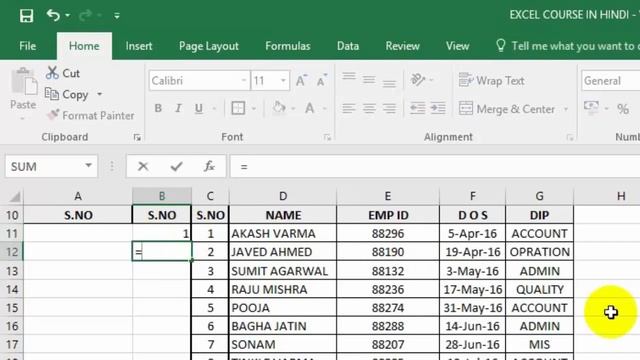Open Customize Quick Access Toolbar arrow
The image size is (640, 360).
pyautogui.click(x=117, y=16)
